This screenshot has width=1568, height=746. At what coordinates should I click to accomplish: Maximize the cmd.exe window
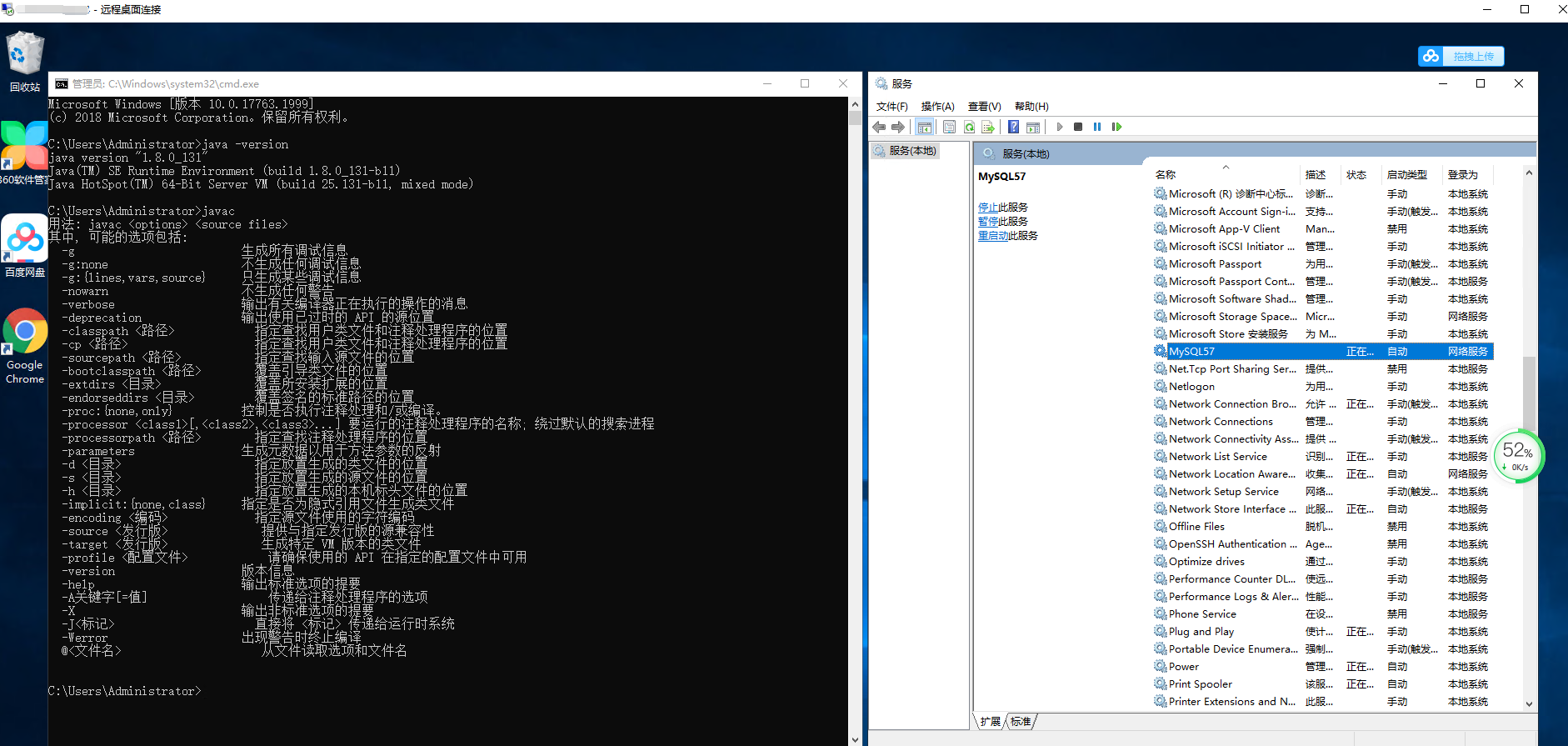805,83
